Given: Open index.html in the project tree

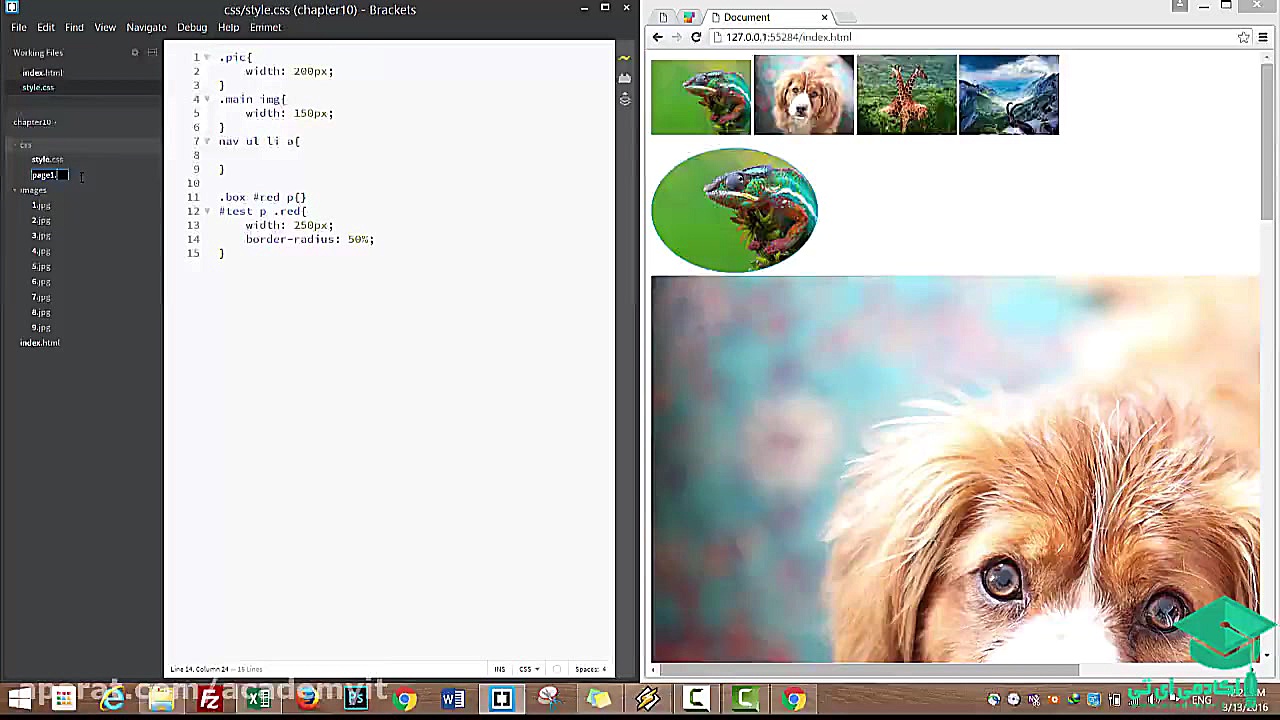Looking at the screenshot, I should click(x=40, y=342).
